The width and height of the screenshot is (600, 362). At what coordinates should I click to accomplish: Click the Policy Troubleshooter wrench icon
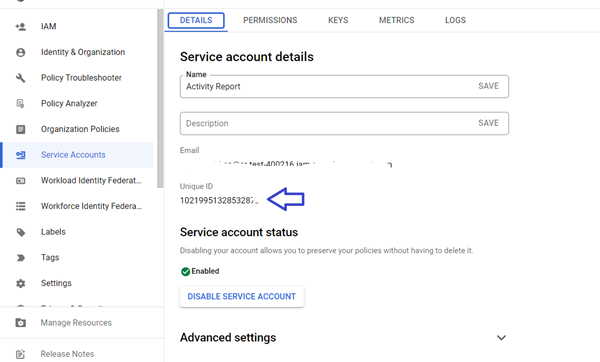(21, 78)
